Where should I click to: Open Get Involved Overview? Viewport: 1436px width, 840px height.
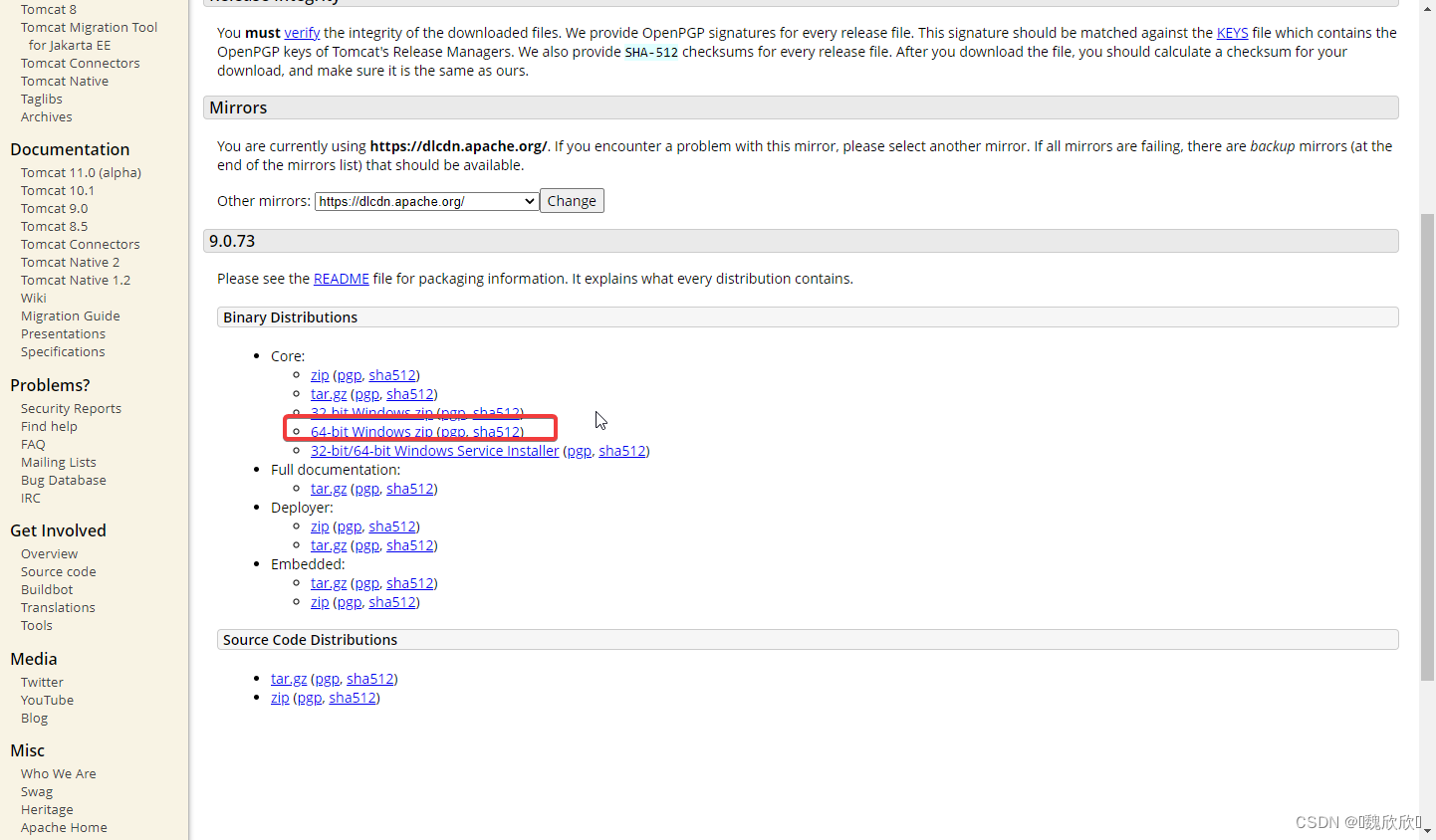point(49,553)
